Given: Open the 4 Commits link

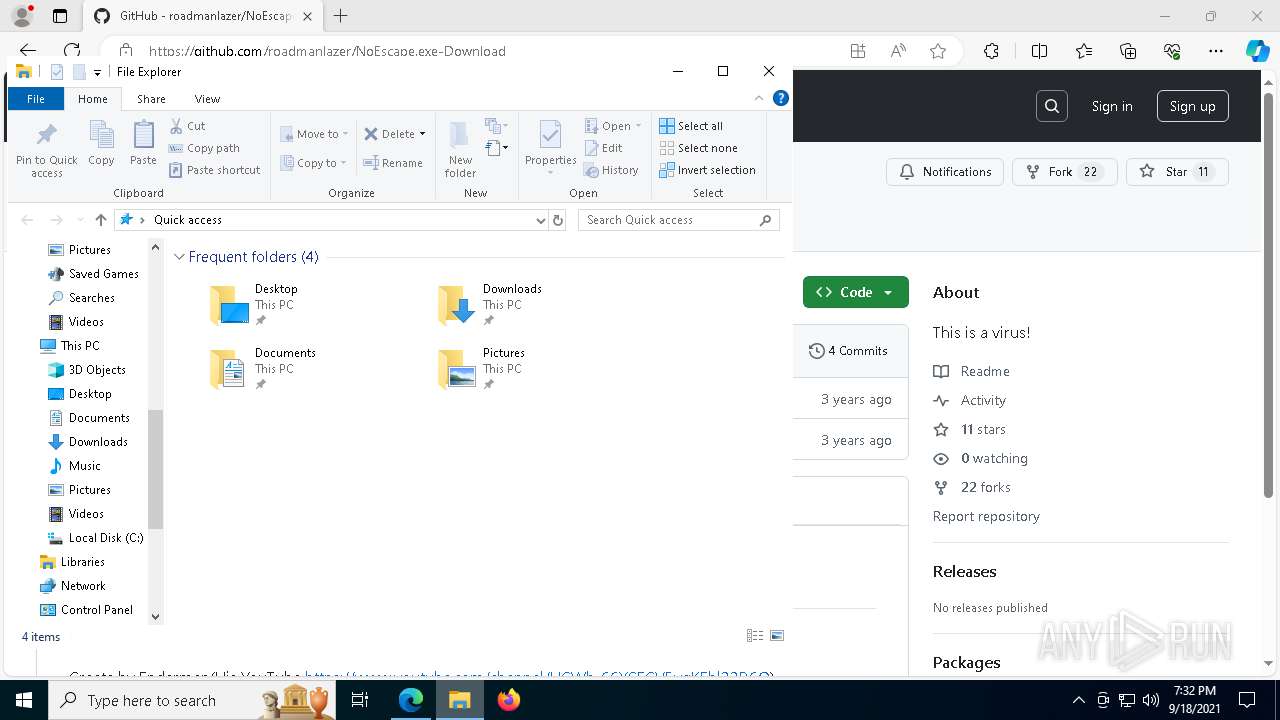Looking at the screenshot, I should tap(848, 351).
